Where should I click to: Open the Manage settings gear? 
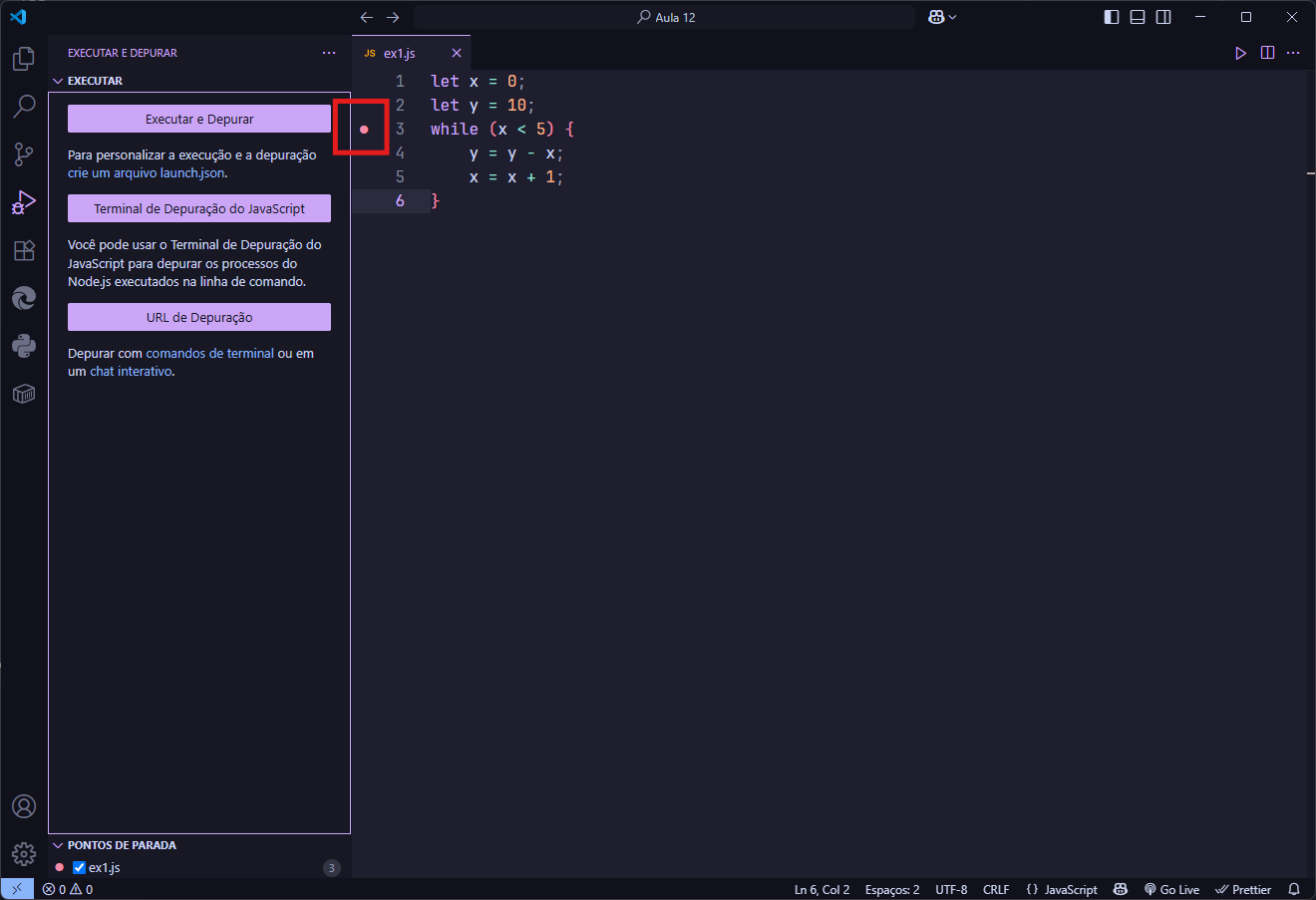(x=24, y=854)
